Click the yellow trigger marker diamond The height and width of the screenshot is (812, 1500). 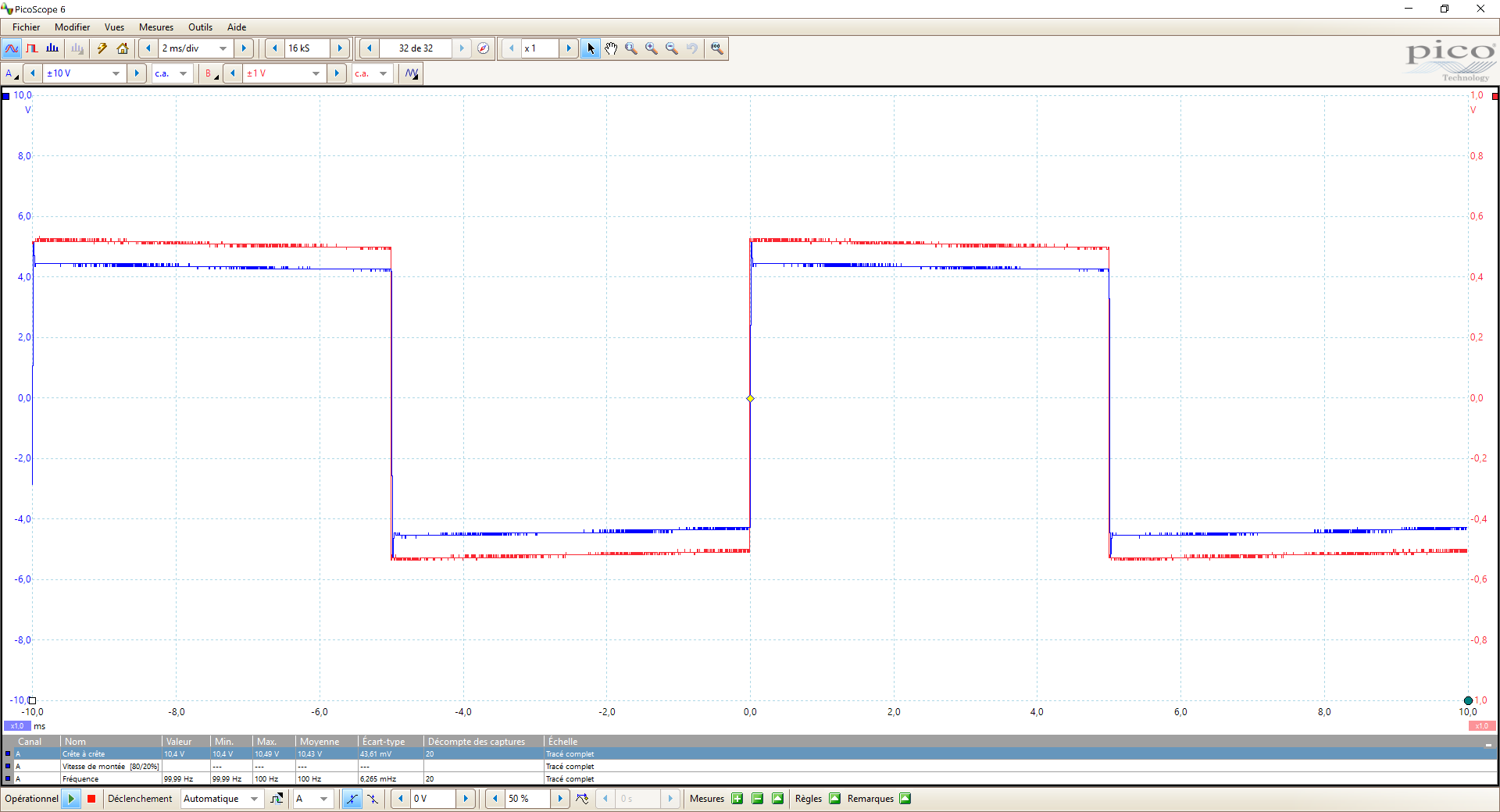(x=750, y=398)
